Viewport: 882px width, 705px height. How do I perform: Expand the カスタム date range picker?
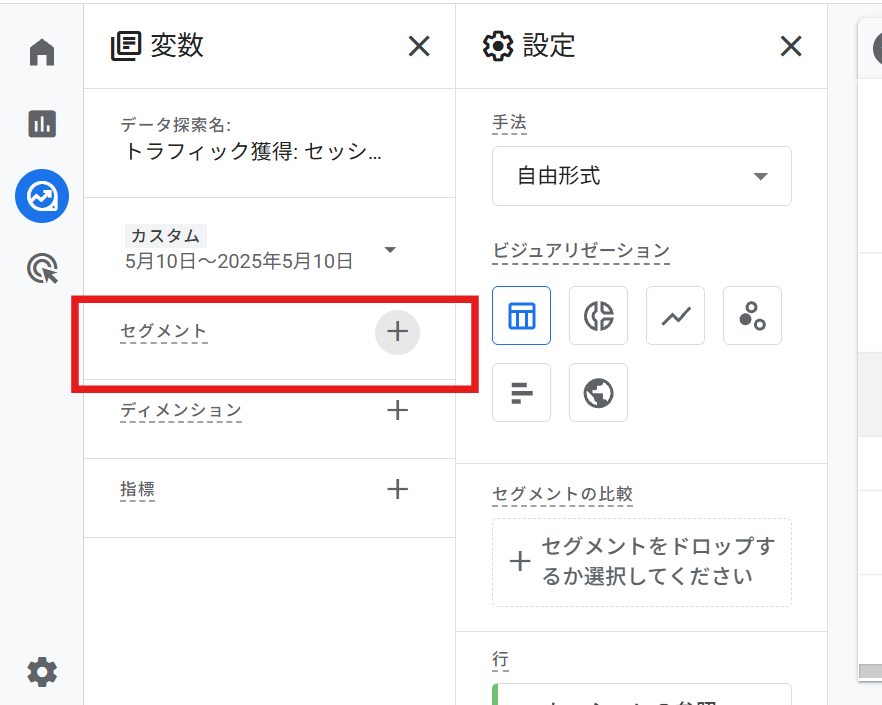[x=390, y=250]
